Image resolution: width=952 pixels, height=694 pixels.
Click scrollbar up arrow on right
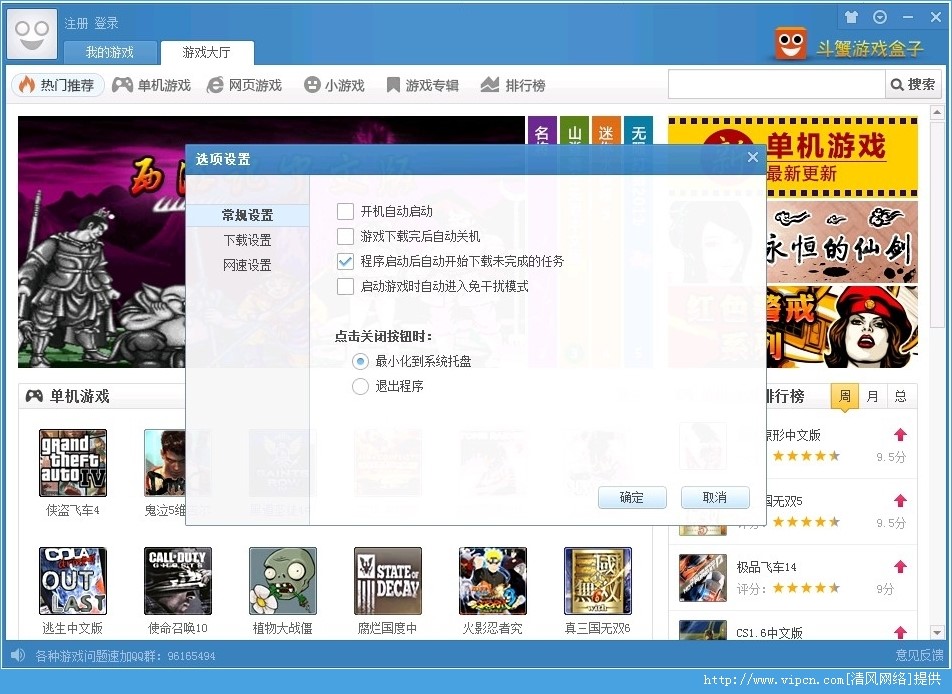click(x=937, y=112)
